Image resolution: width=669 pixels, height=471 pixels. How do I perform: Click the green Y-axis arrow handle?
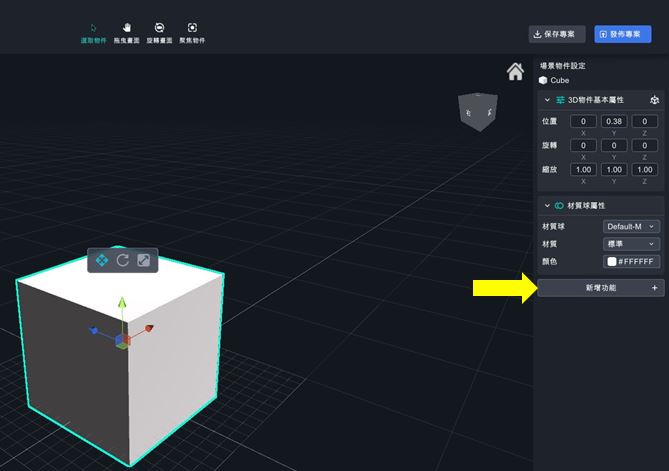point(122,303)
